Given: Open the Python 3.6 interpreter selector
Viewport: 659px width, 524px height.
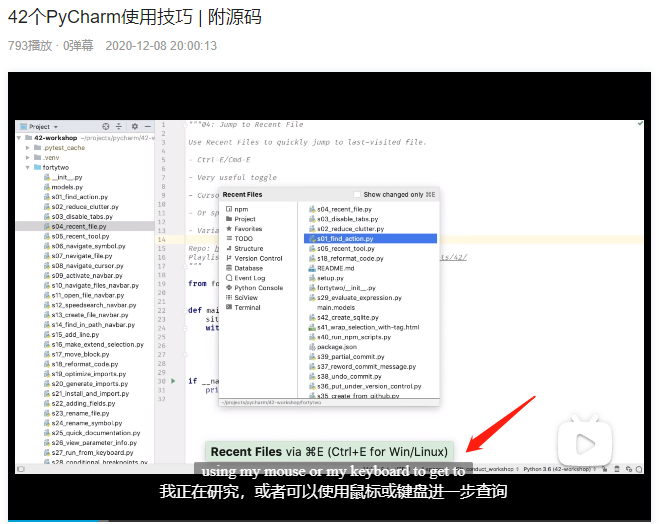Looking at the screenshot, I should tap(559, 469).
